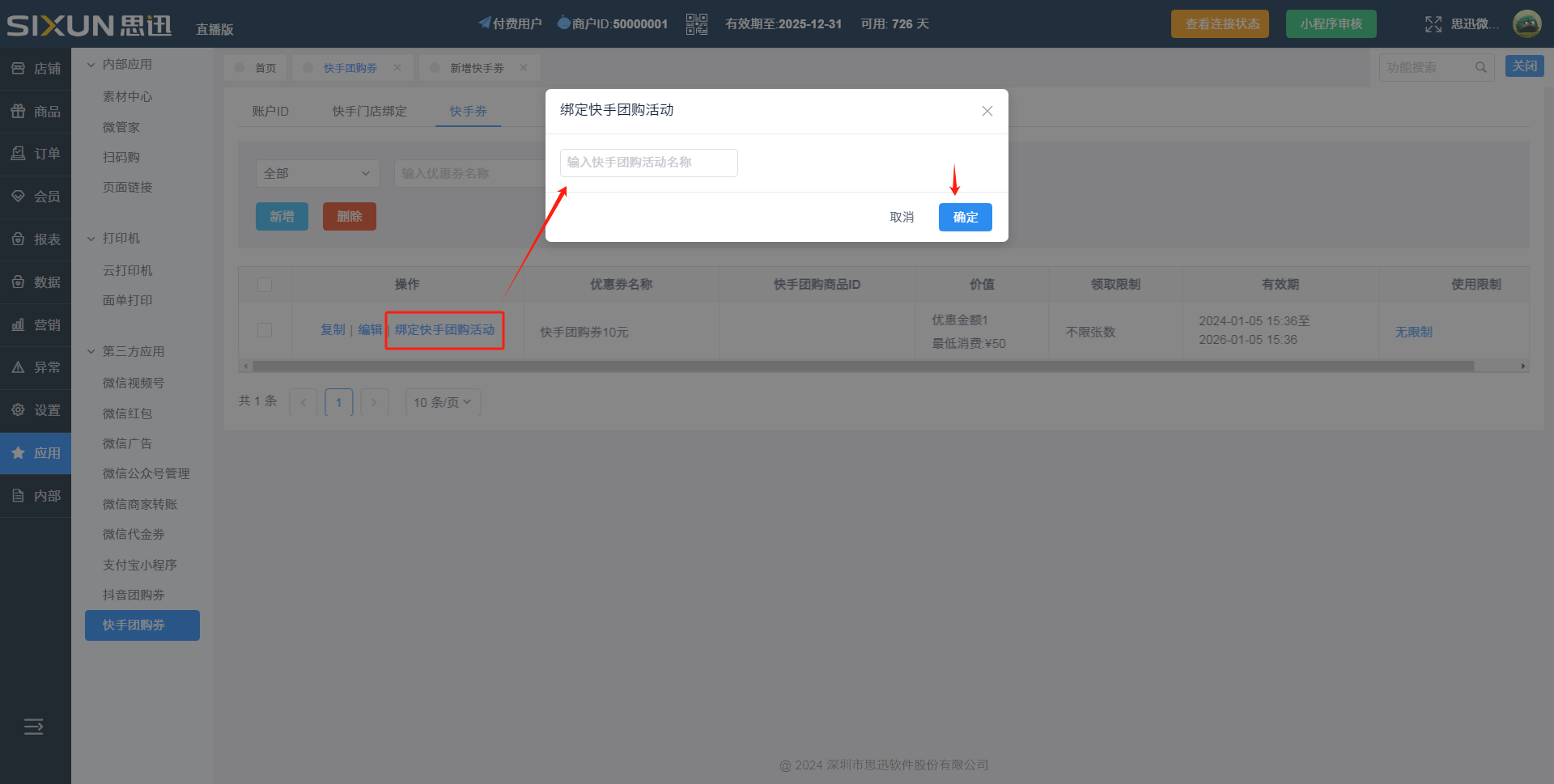
Task: Click the 小程序审核 button
Action: pos(1331,24)
